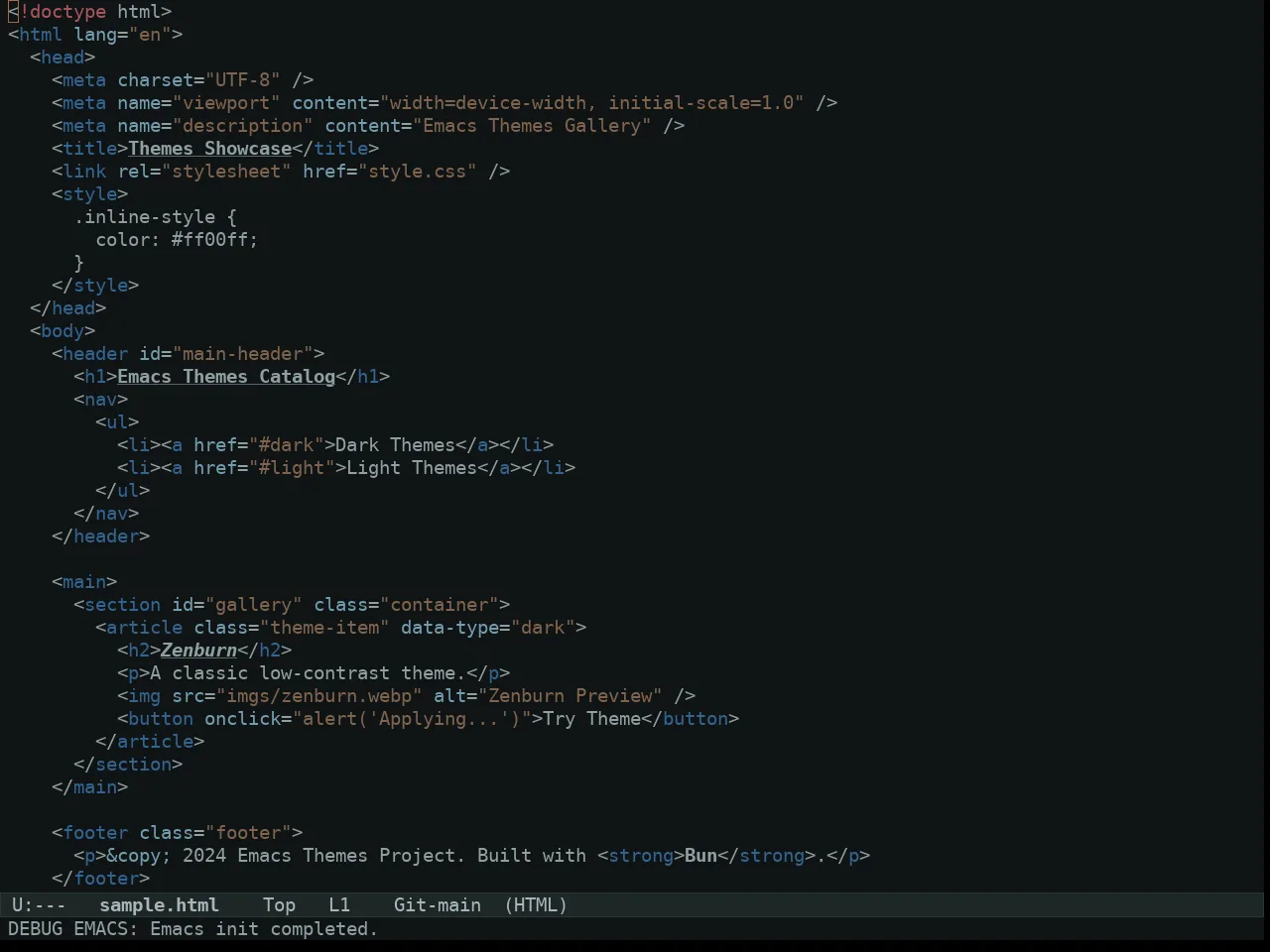
Task: Click the "gallery" id value
Action: 253,605
